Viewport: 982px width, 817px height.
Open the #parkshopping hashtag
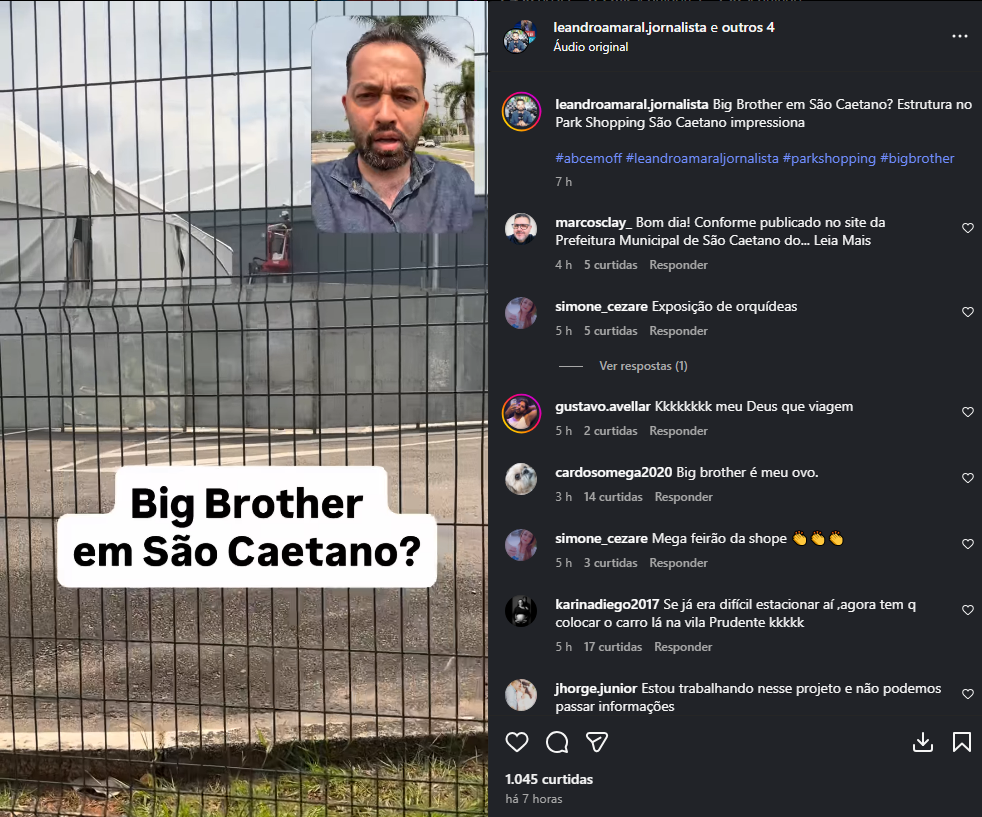829,158
